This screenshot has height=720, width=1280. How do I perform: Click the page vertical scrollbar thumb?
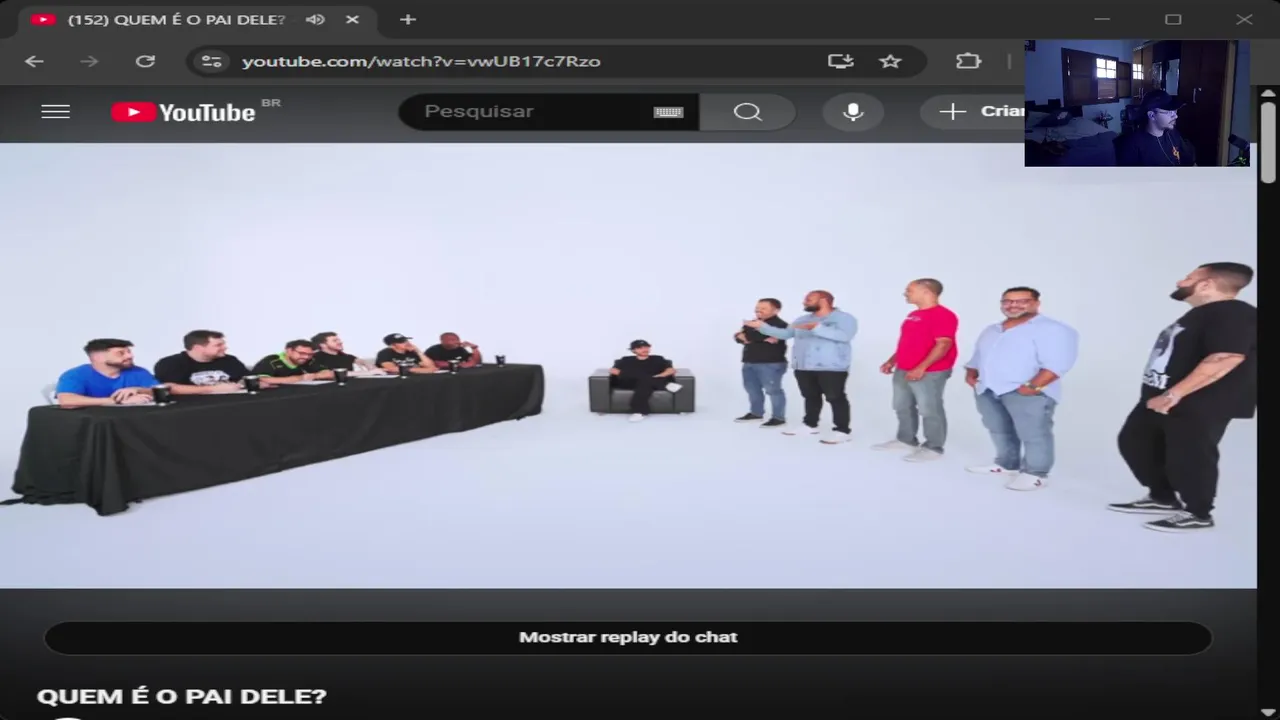1268,140
